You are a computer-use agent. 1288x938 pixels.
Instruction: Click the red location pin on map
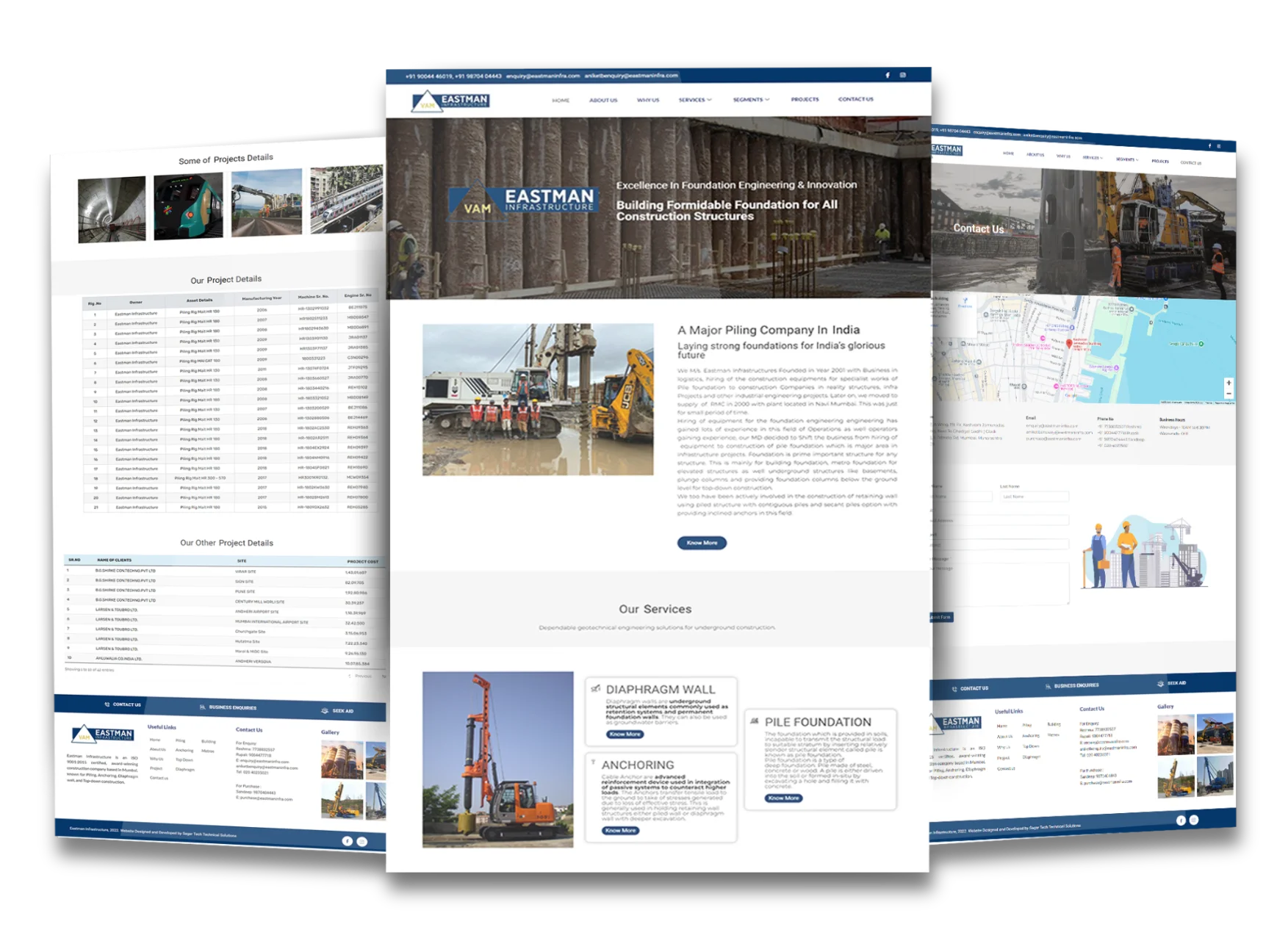pyautogui.click(x=1069, y=344)
